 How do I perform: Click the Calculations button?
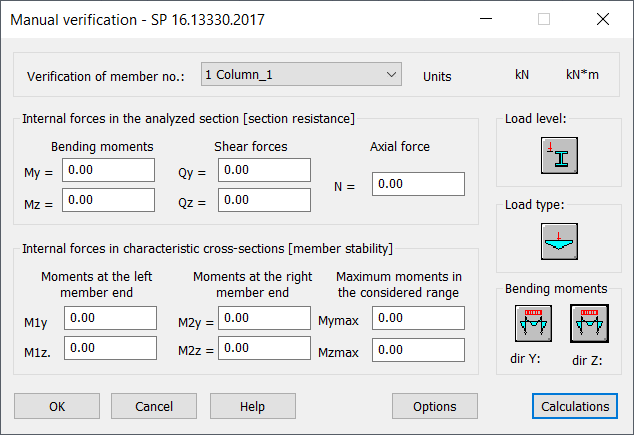(575, 406)
